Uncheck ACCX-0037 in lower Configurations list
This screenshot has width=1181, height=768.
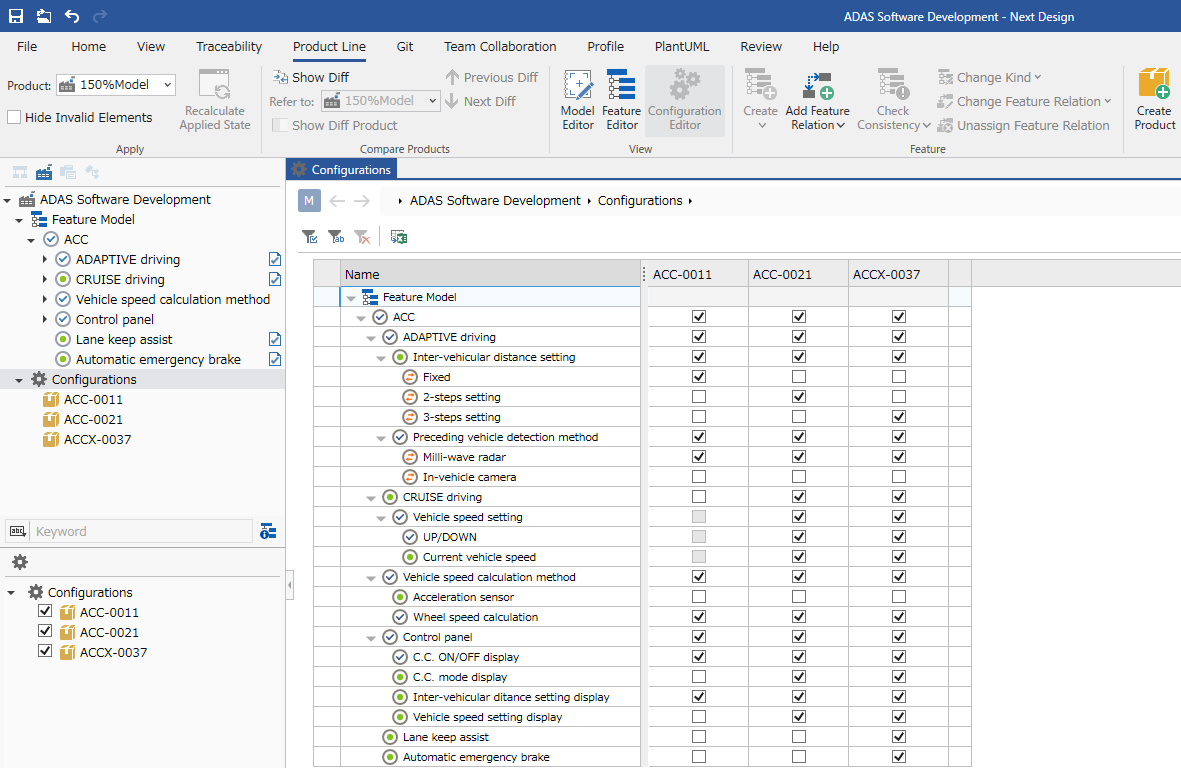pos(45,651)
